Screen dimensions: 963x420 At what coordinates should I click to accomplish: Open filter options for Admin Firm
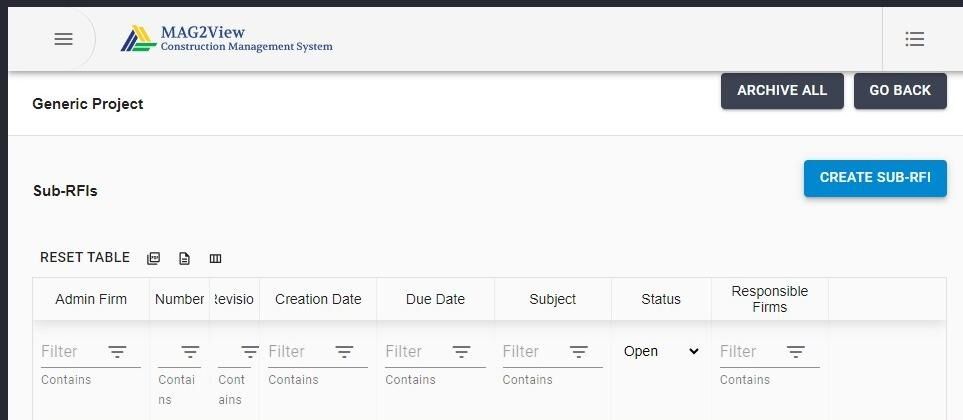[x=117, y=351]
